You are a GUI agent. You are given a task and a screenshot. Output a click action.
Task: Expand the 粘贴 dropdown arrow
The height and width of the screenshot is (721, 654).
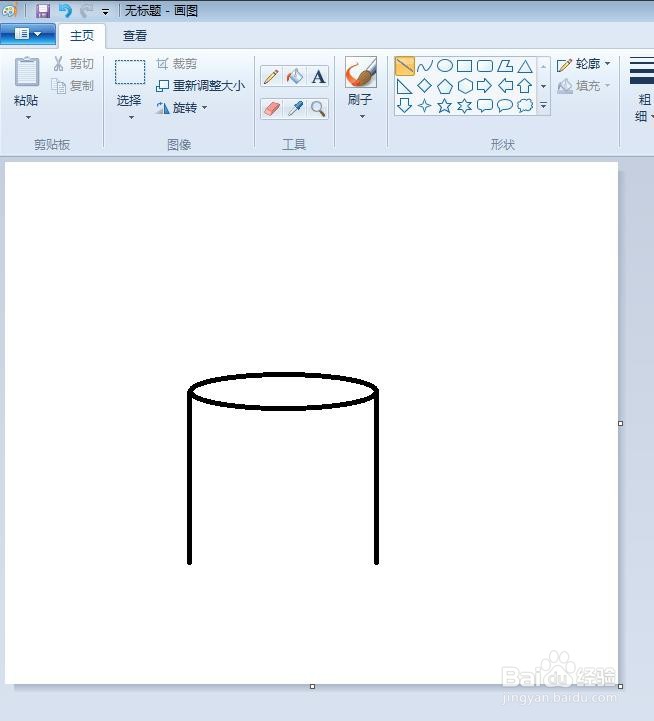[28, 117]
